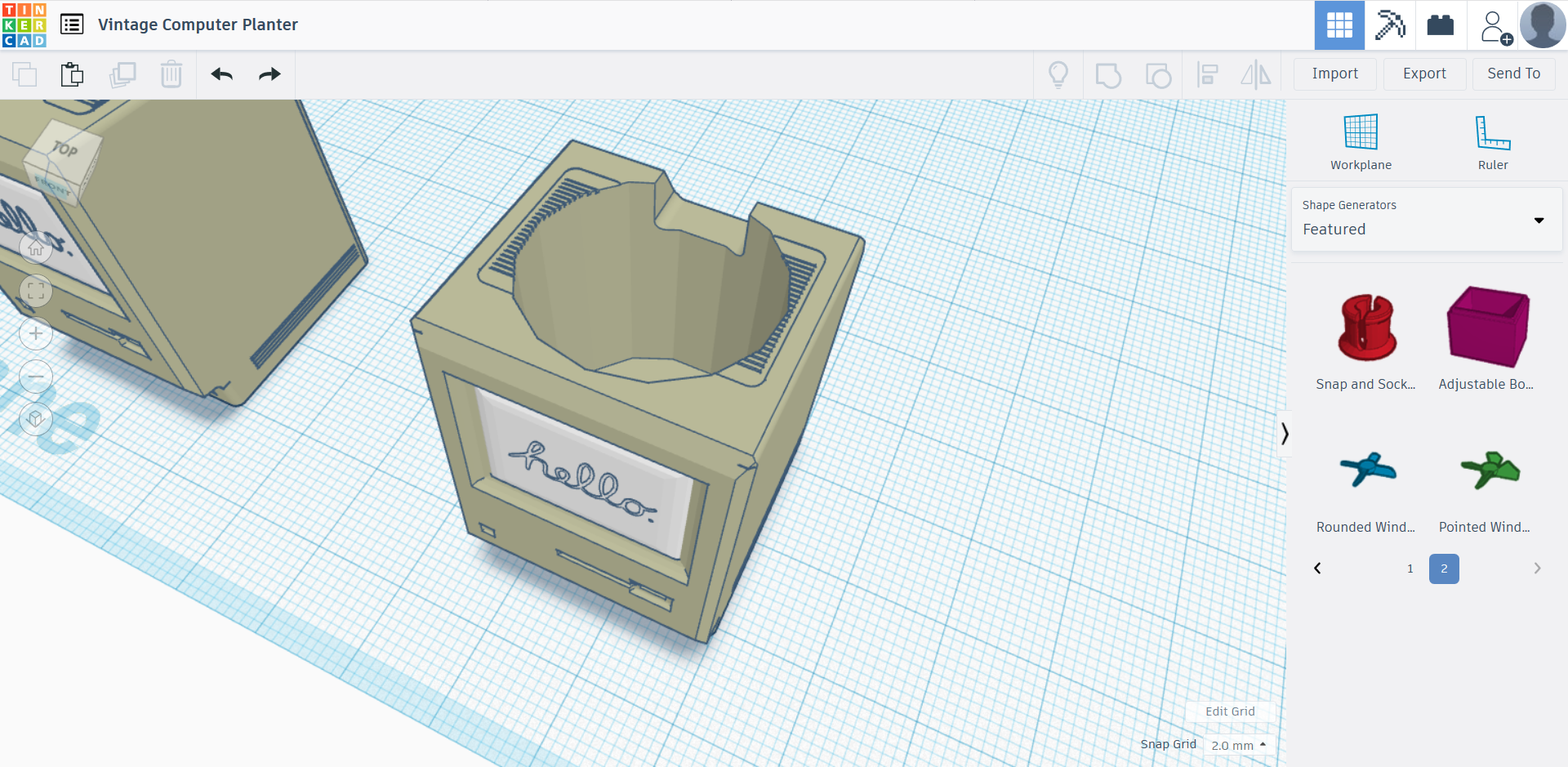Open the Snap Grid 2.0 mm dropdown
This screenshot has height=767, width=1568.
(x=1239, y=746)
